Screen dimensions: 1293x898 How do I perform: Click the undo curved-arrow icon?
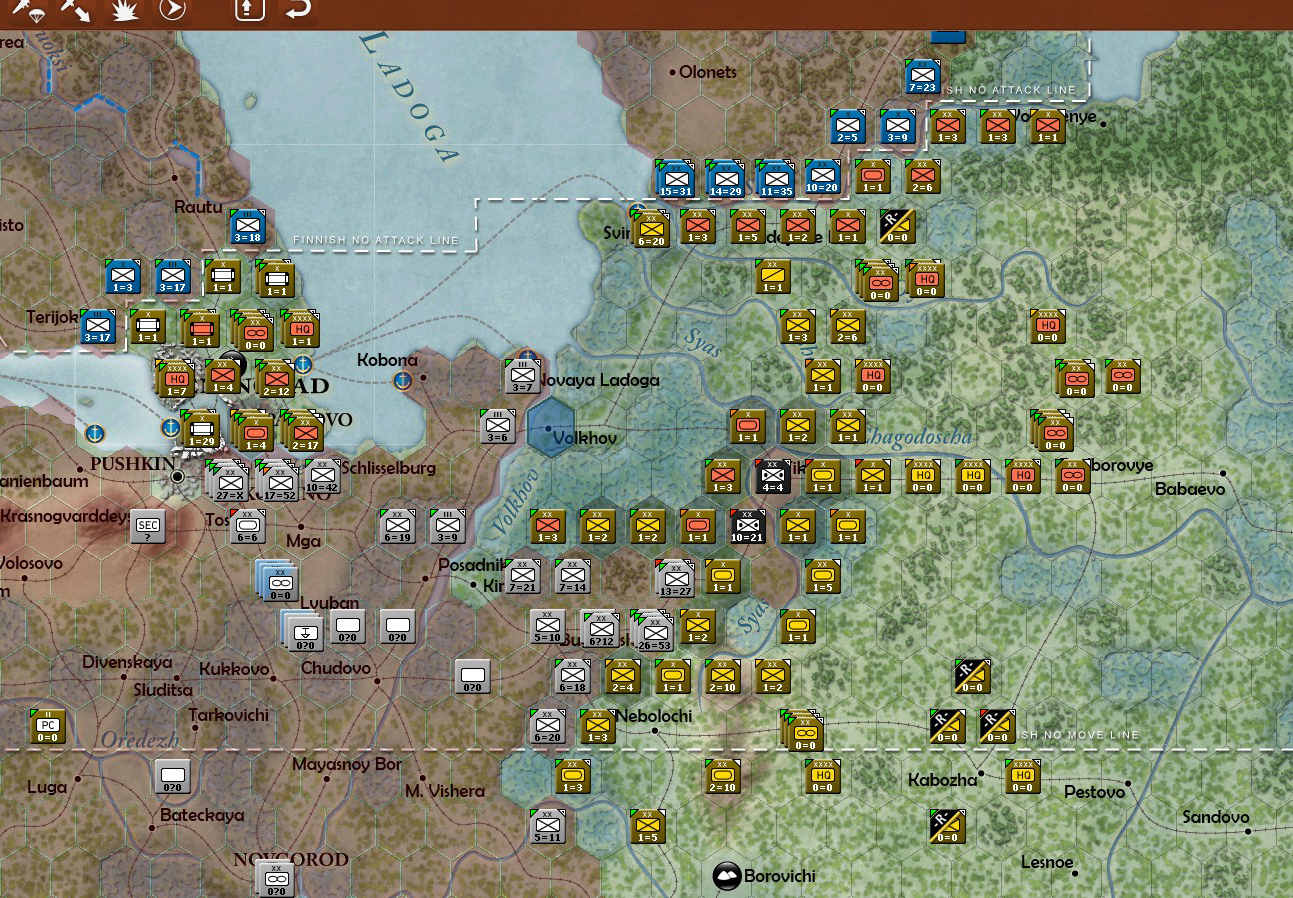click(297, 9)
